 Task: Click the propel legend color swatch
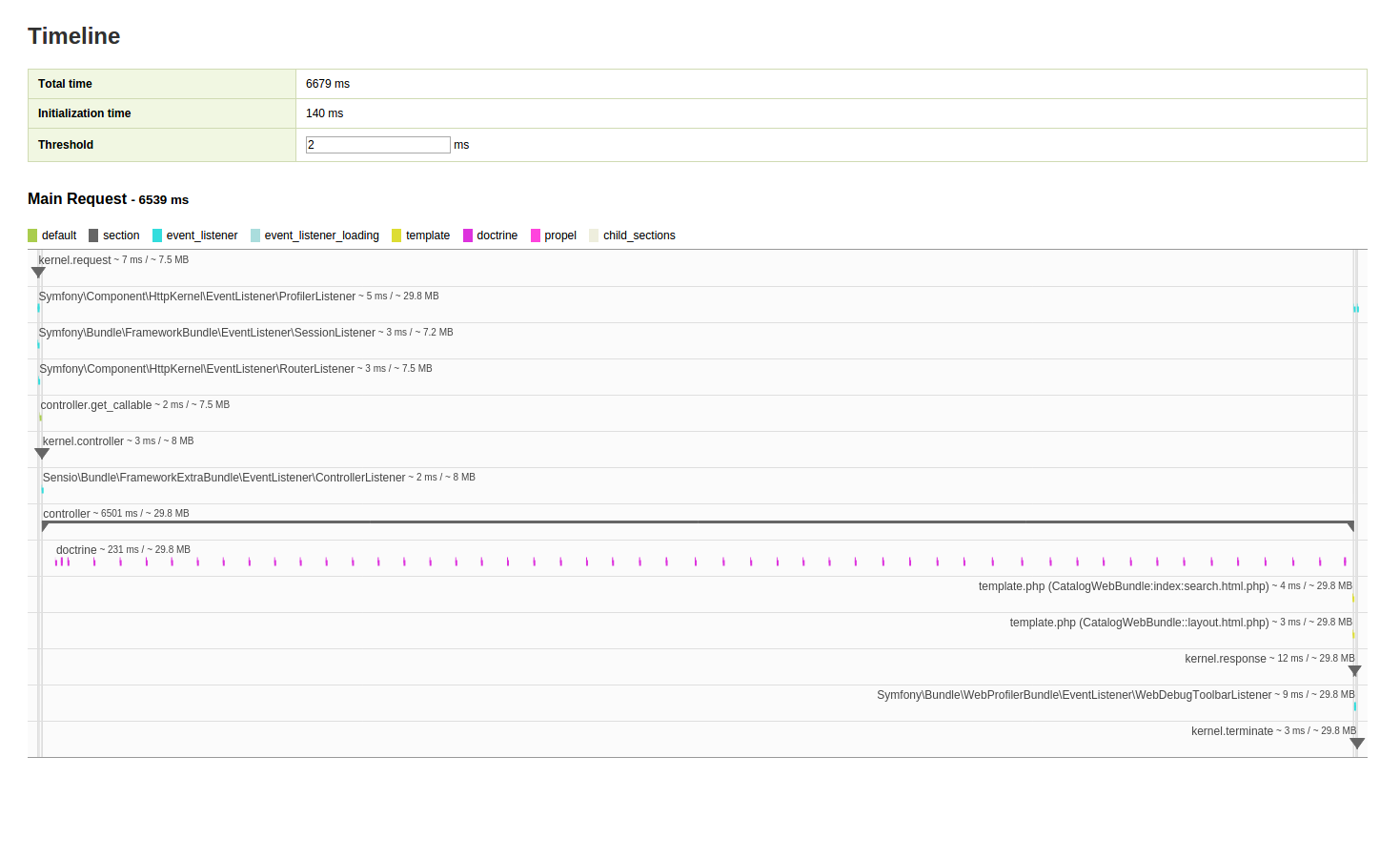tap(536, 235)
